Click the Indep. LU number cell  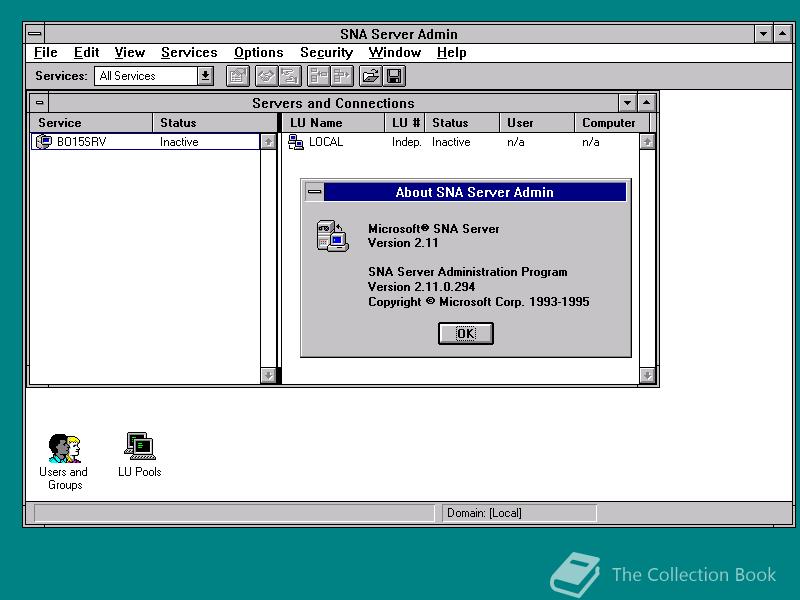[407, 142]
